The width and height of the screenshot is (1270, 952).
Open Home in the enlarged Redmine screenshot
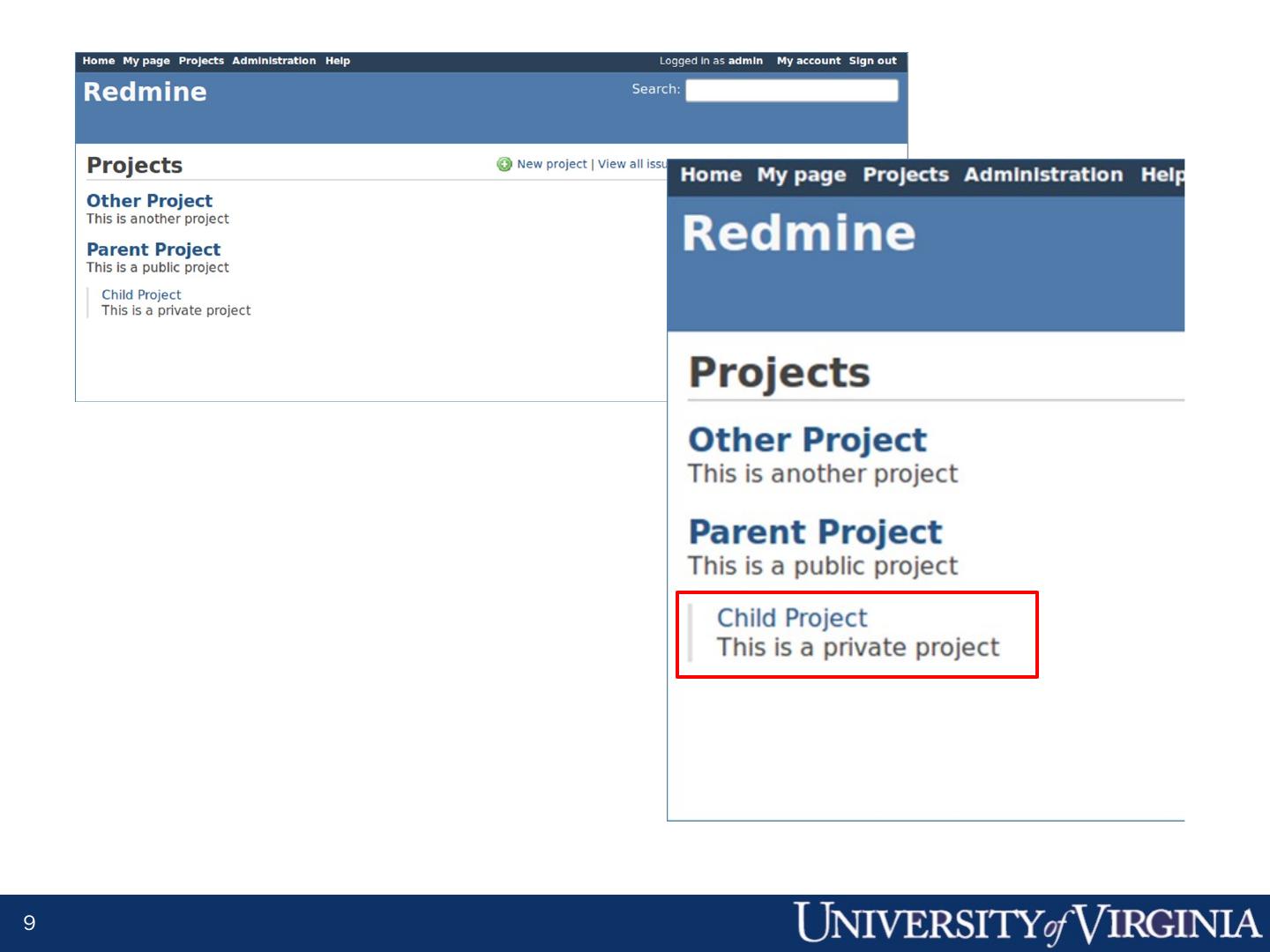pos(711,175)
